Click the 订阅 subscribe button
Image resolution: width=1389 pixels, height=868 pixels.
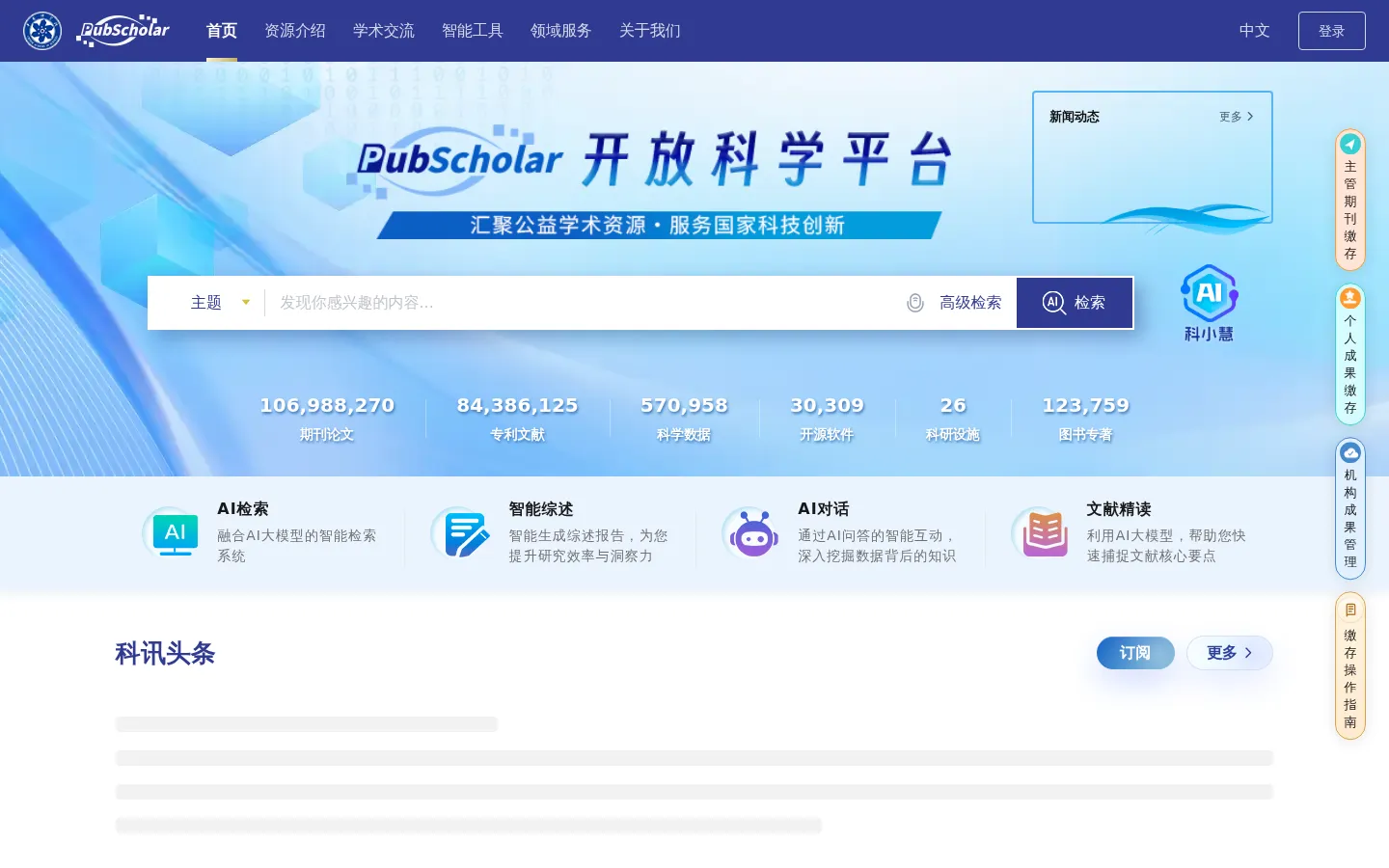tap(1135, 653)
